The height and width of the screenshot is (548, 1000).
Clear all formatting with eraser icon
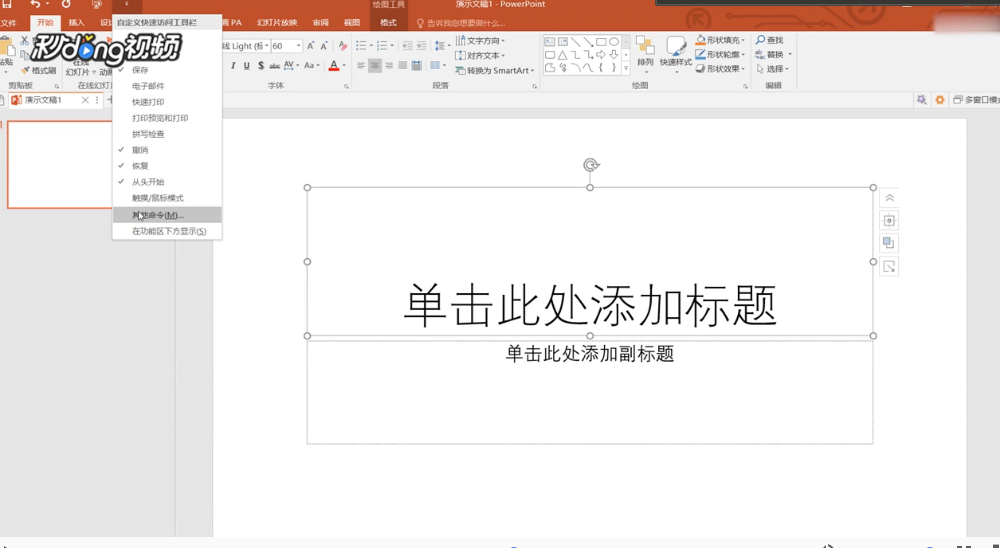pos(342,46)
